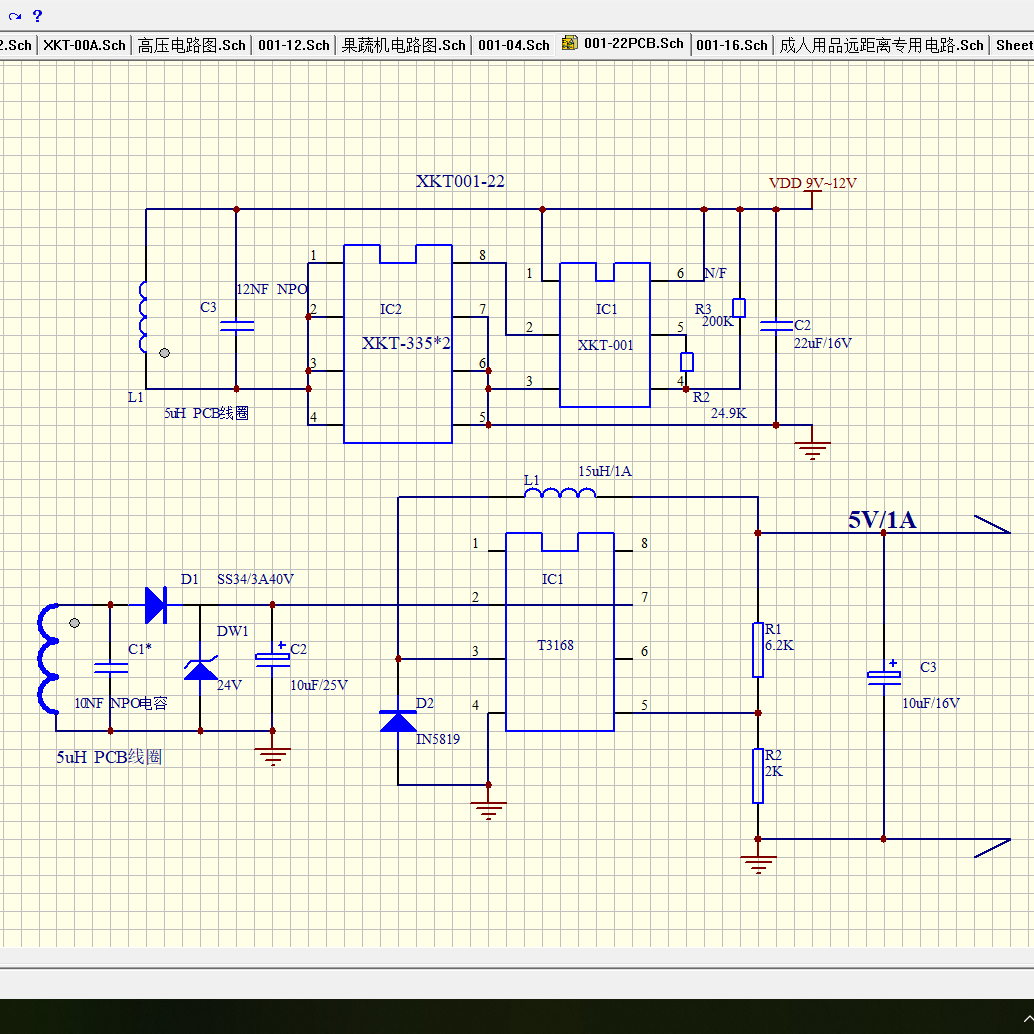The image size is (1034, 1034).
Task: Select the 001-16.Sch tab
Action: tap(732, 45)
